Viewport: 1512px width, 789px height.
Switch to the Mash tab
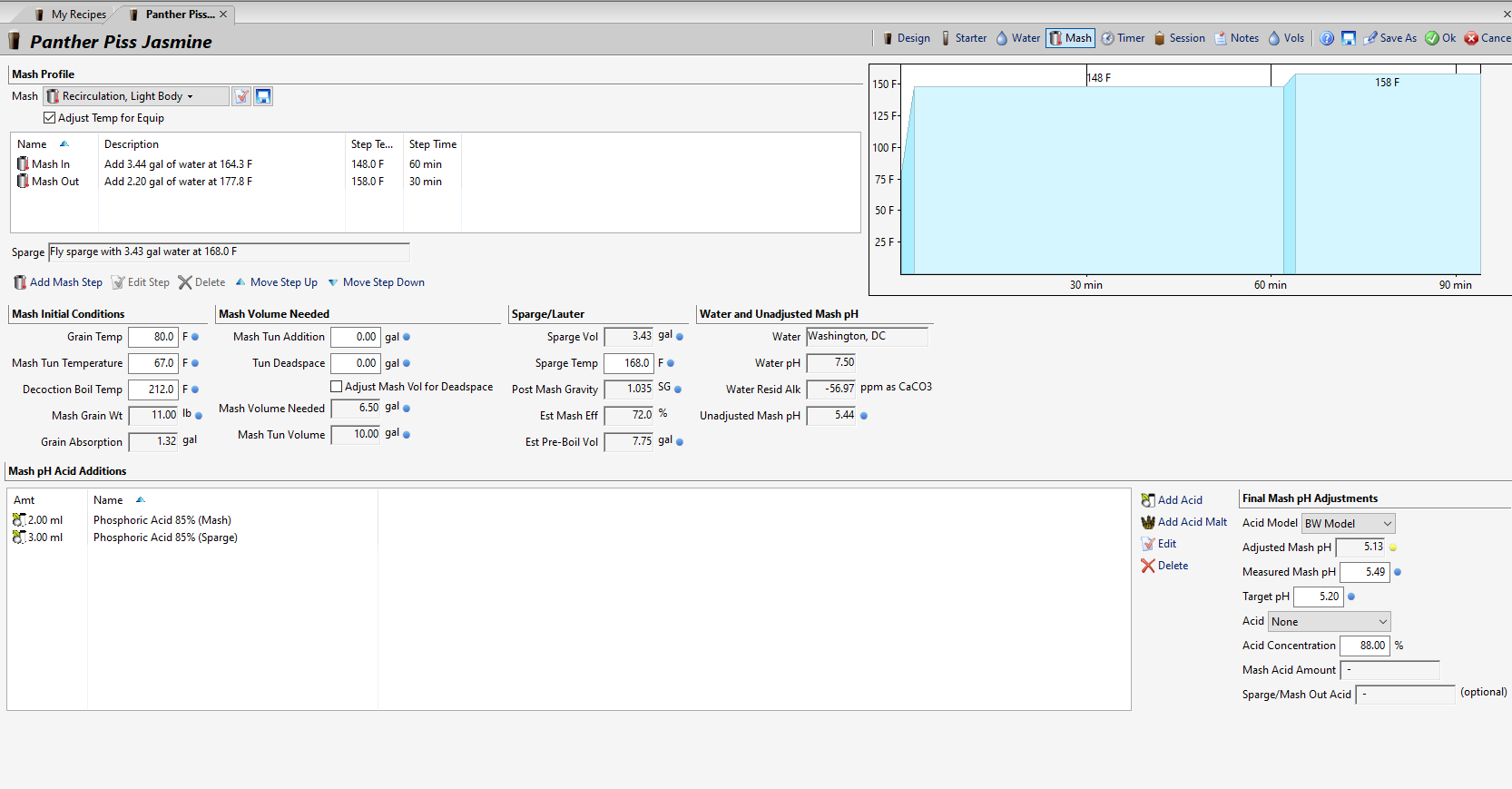coord(1070,38)
